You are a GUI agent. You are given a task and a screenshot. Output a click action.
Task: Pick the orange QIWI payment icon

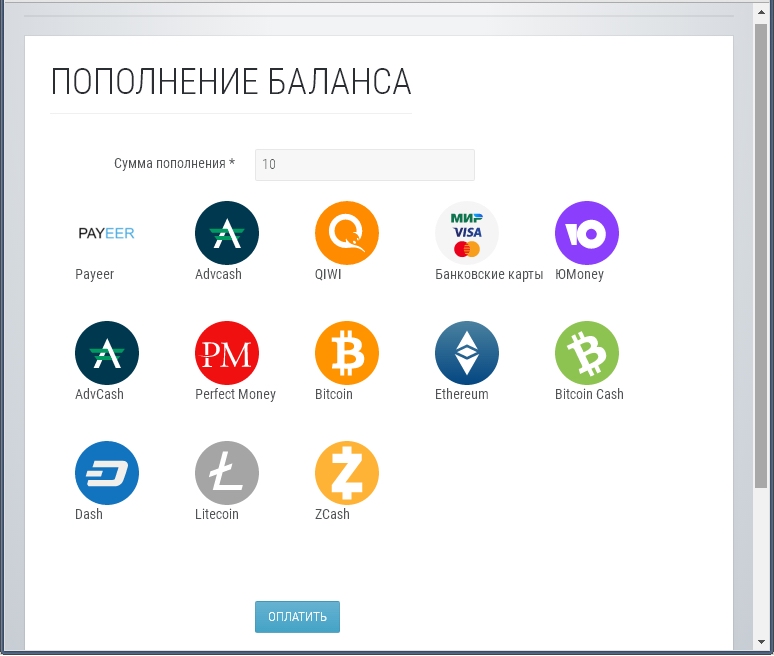pos(347,233)
